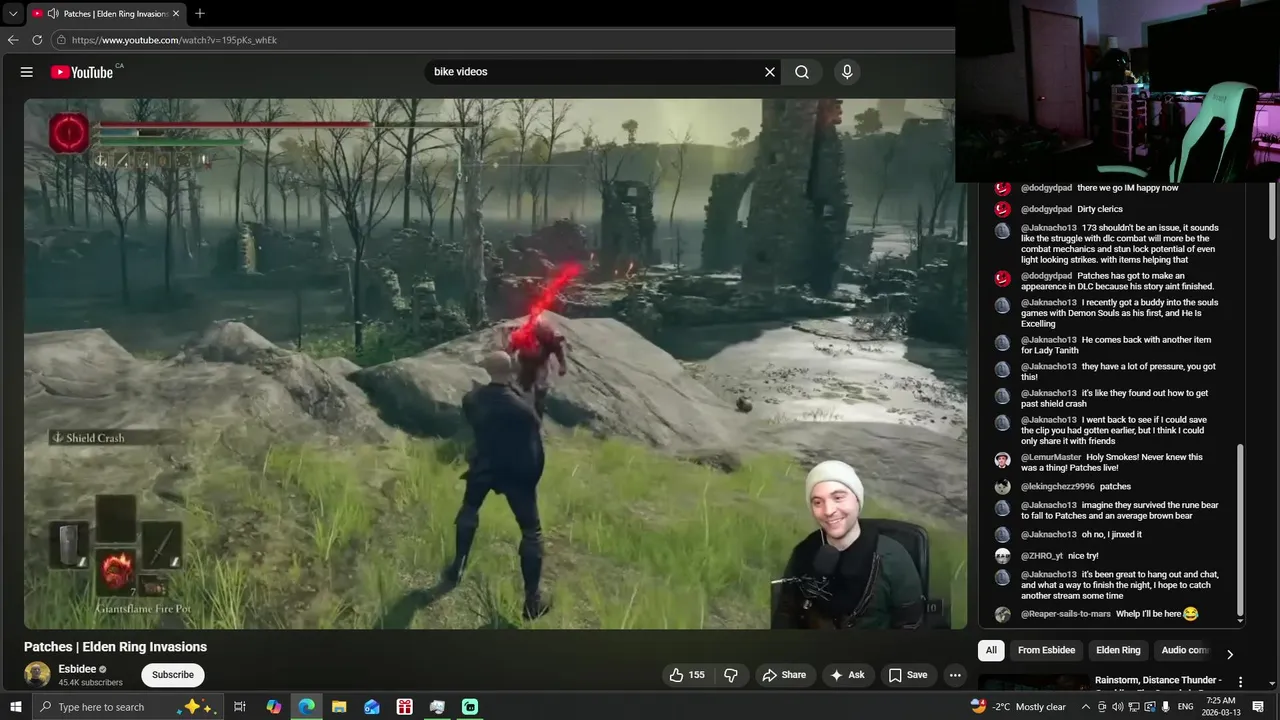1280x720 pixels.
Task: Click @LemurMaster username in chat
Action: pyautogui.click(x=1051, y=457)
